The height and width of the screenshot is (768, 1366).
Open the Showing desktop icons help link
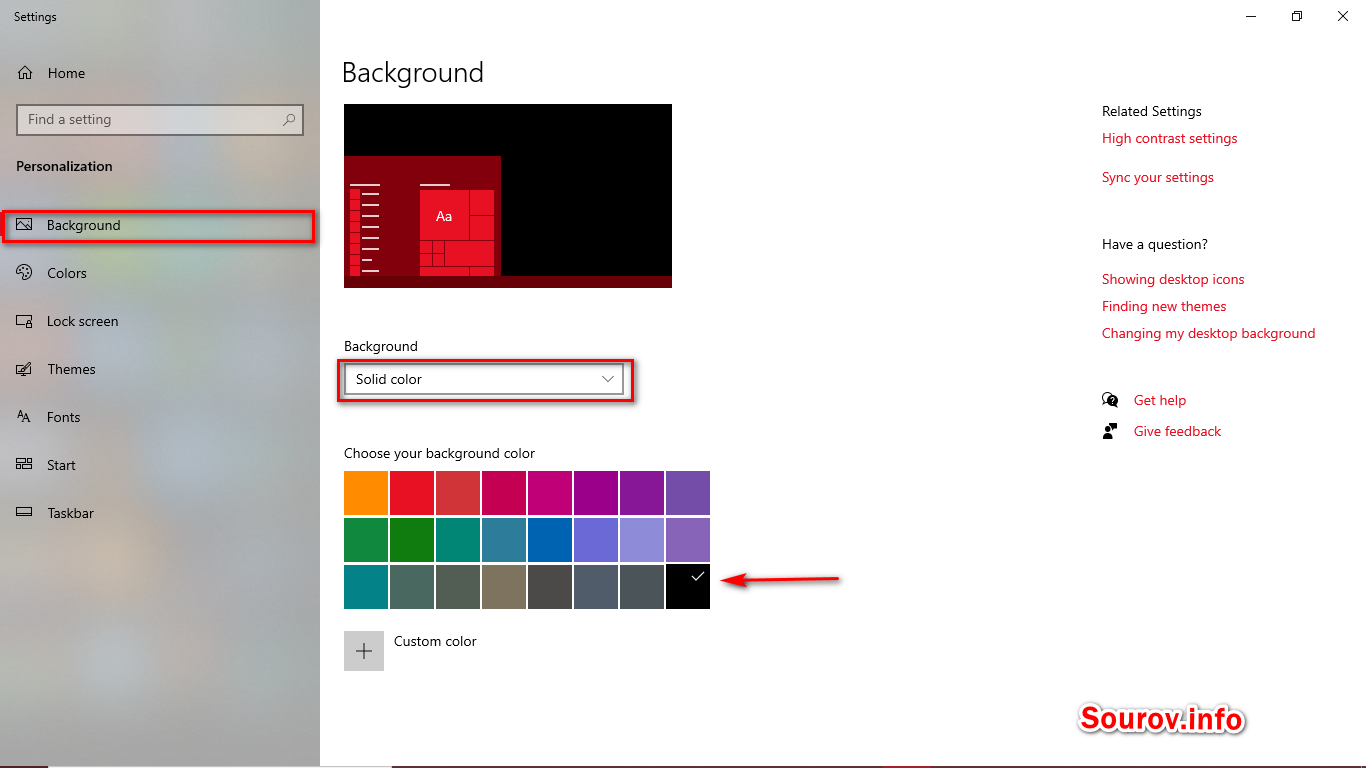[x=1173, y=279]
